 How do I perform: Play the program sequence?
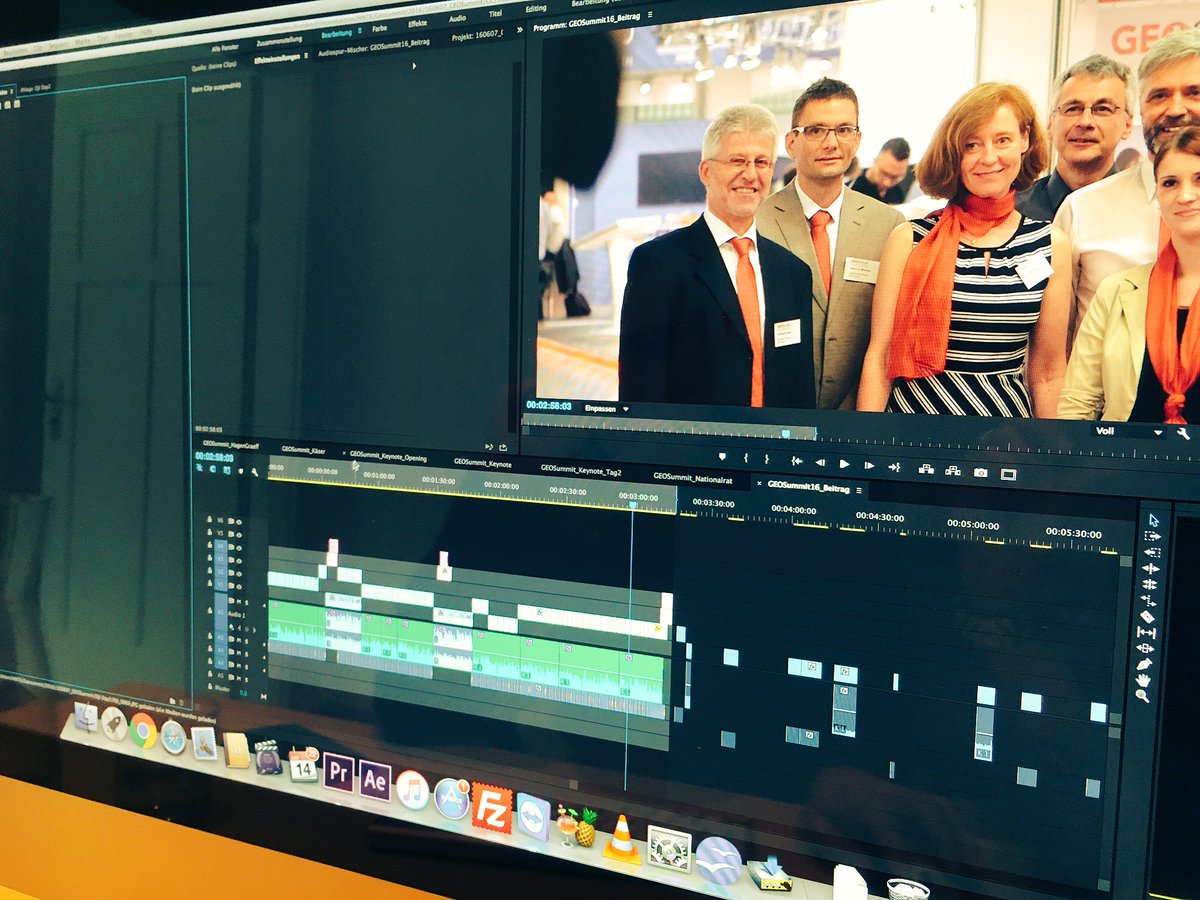(x=844, y=464)
